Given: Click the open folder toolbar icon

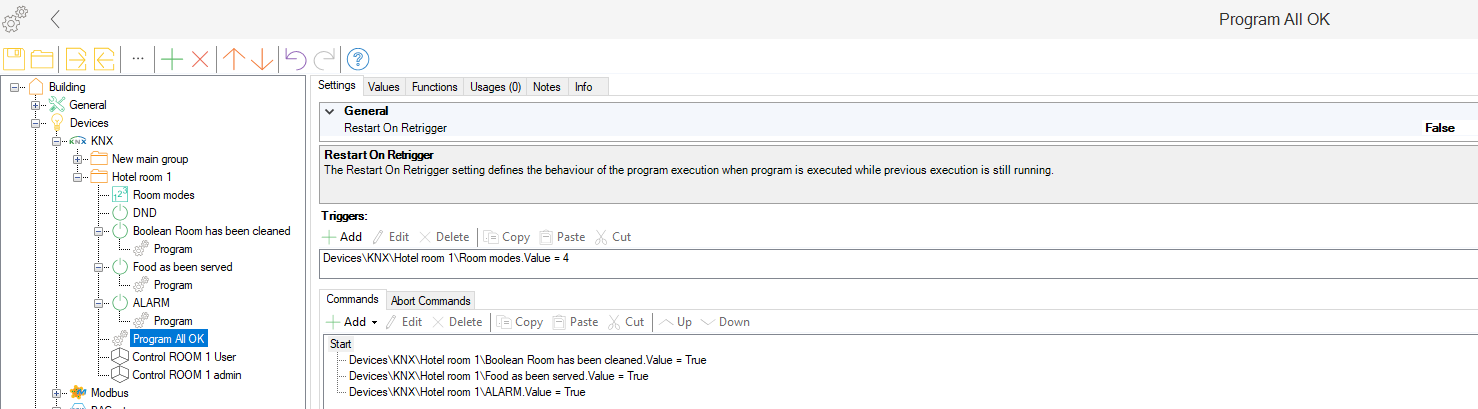Looking at the screenshot, I should click(42, 59).
